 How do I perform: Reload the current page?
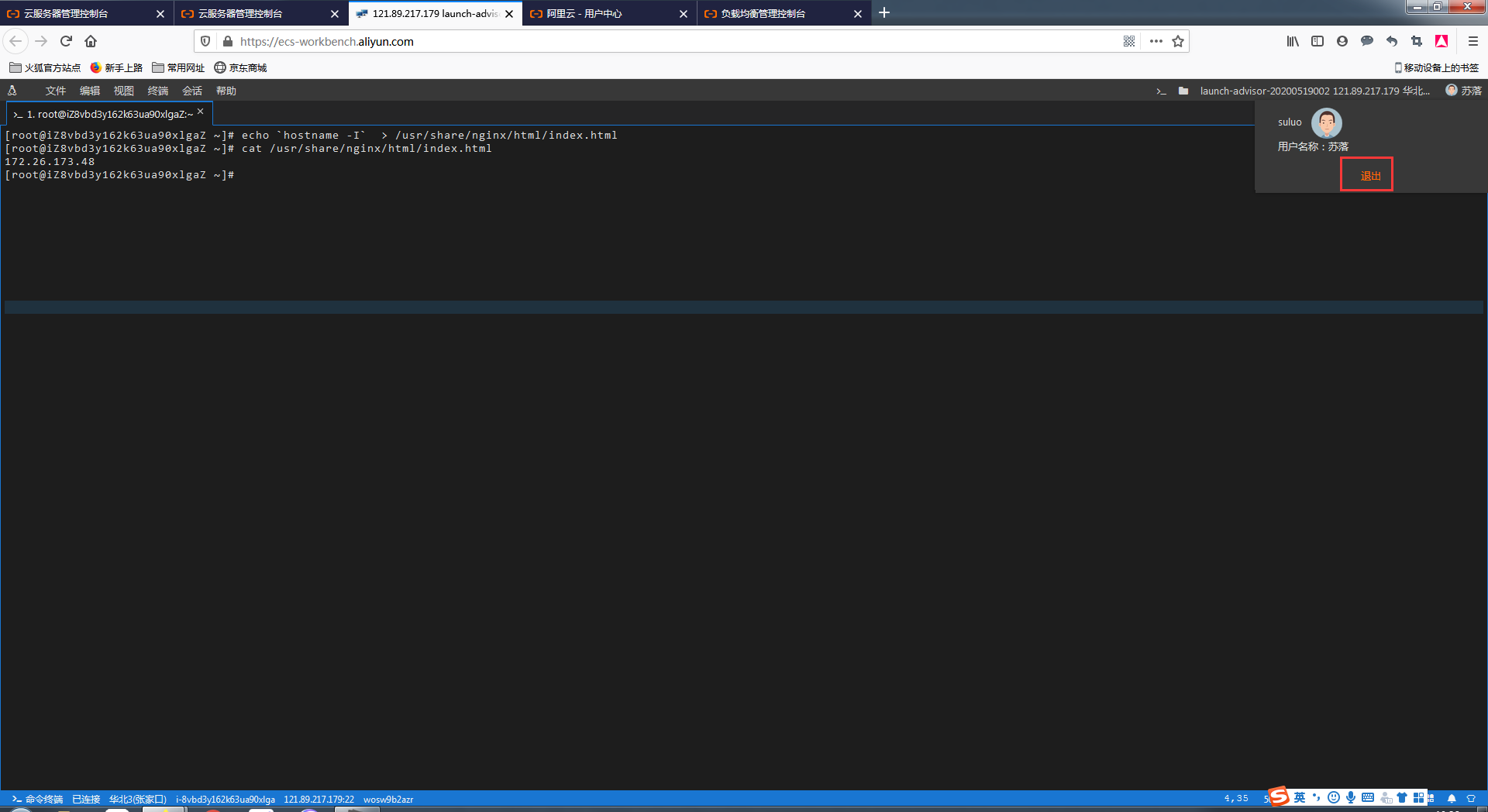[66, 42]
